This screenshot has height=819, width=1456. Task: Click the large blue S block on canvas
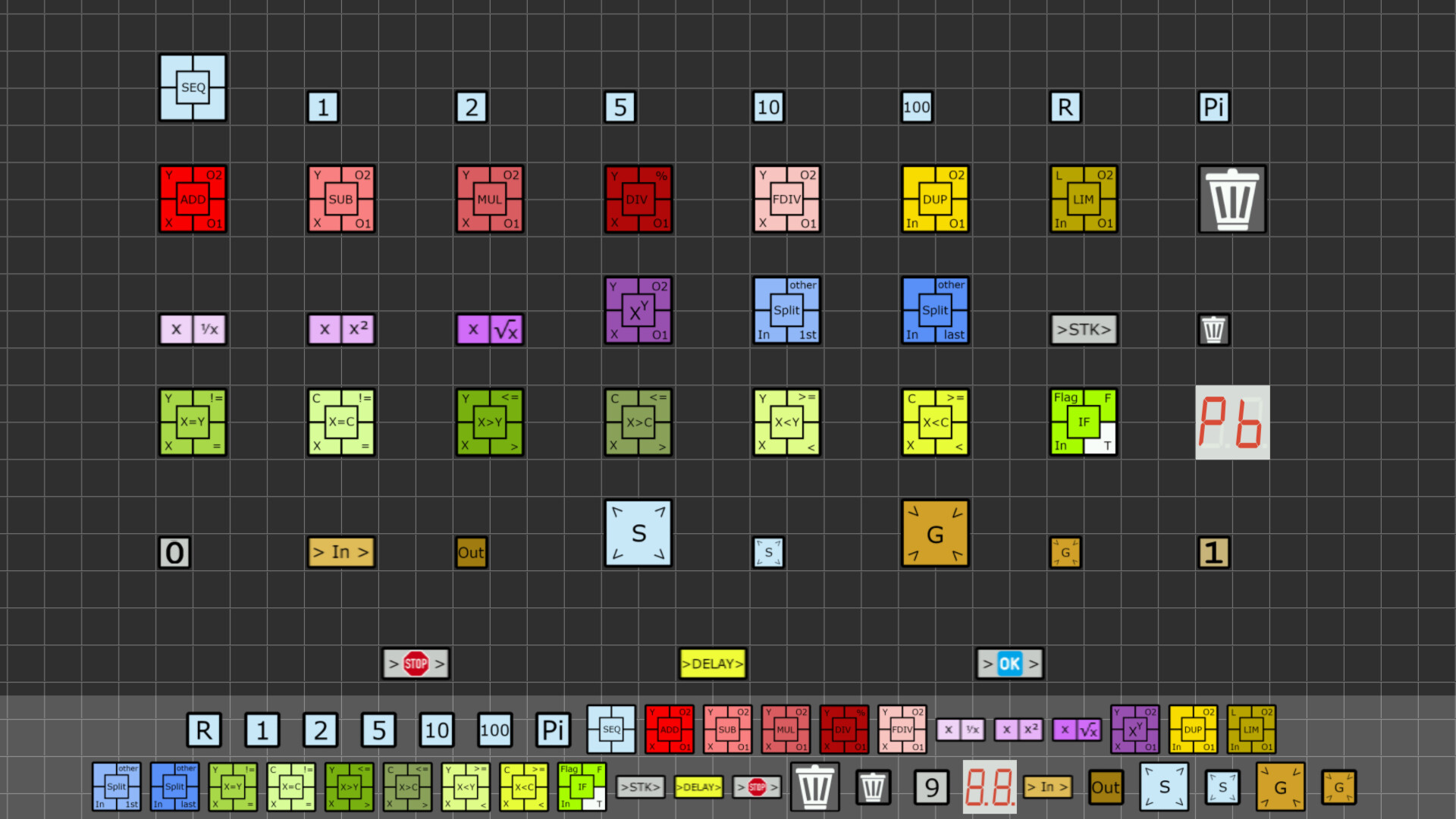tap(638, 533)
